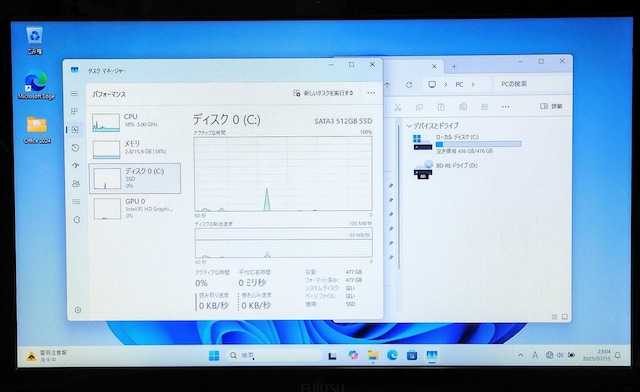Open Copilot from taskbar

[x=353, y=355]
